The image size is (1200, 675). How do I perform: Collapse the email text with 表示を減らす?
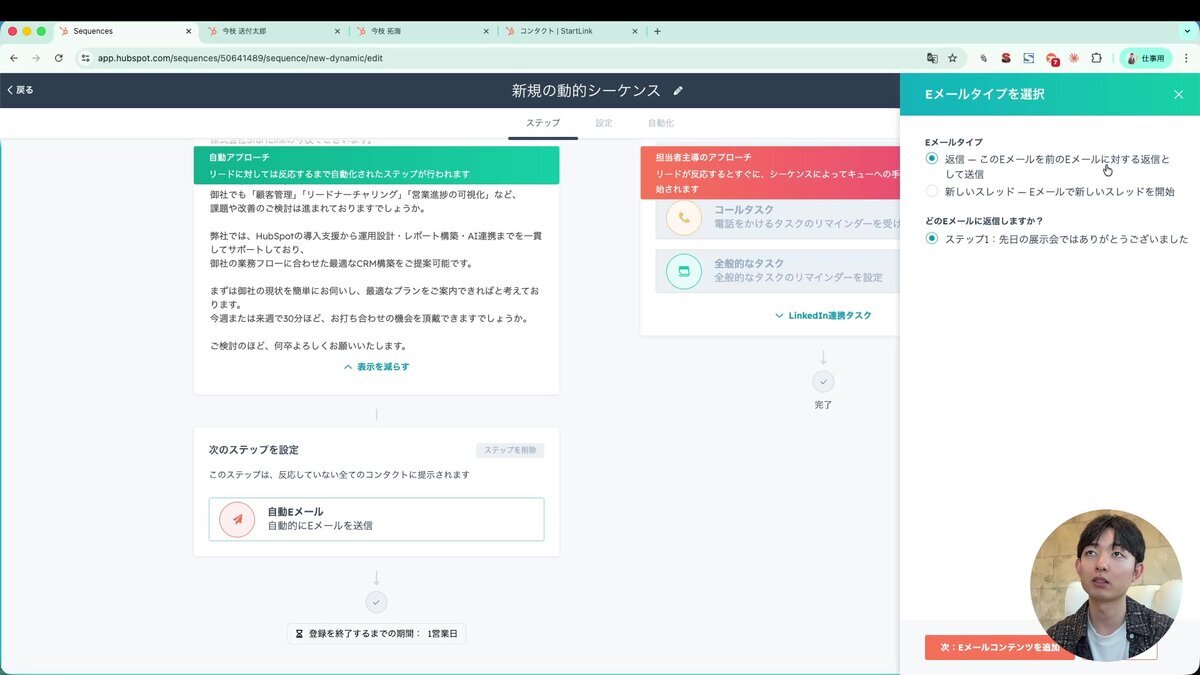(x=376, y=366)
